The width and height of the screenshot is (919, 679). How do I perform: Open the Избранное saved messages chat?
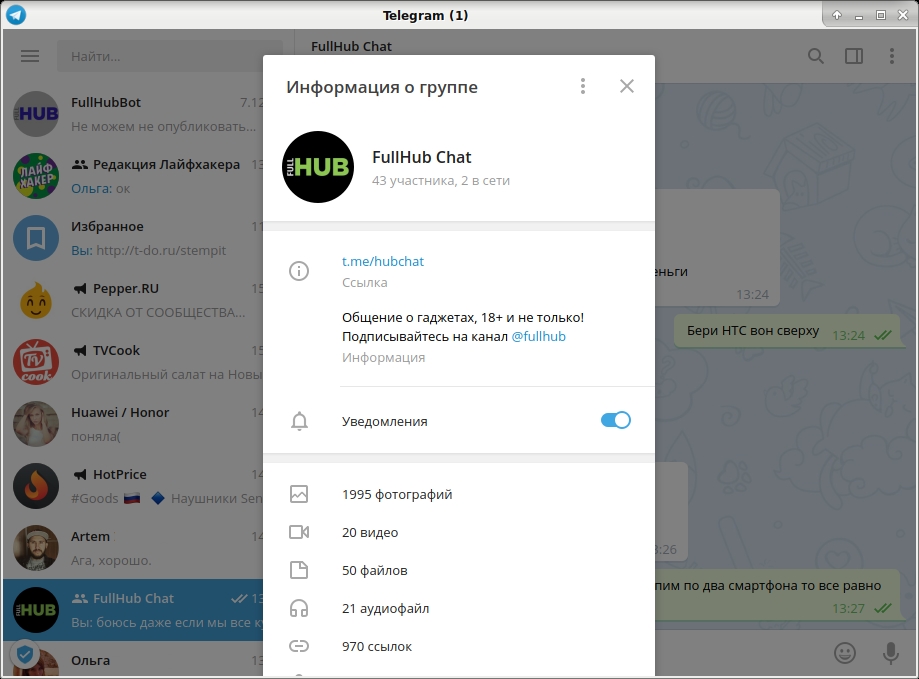[134, 238]
